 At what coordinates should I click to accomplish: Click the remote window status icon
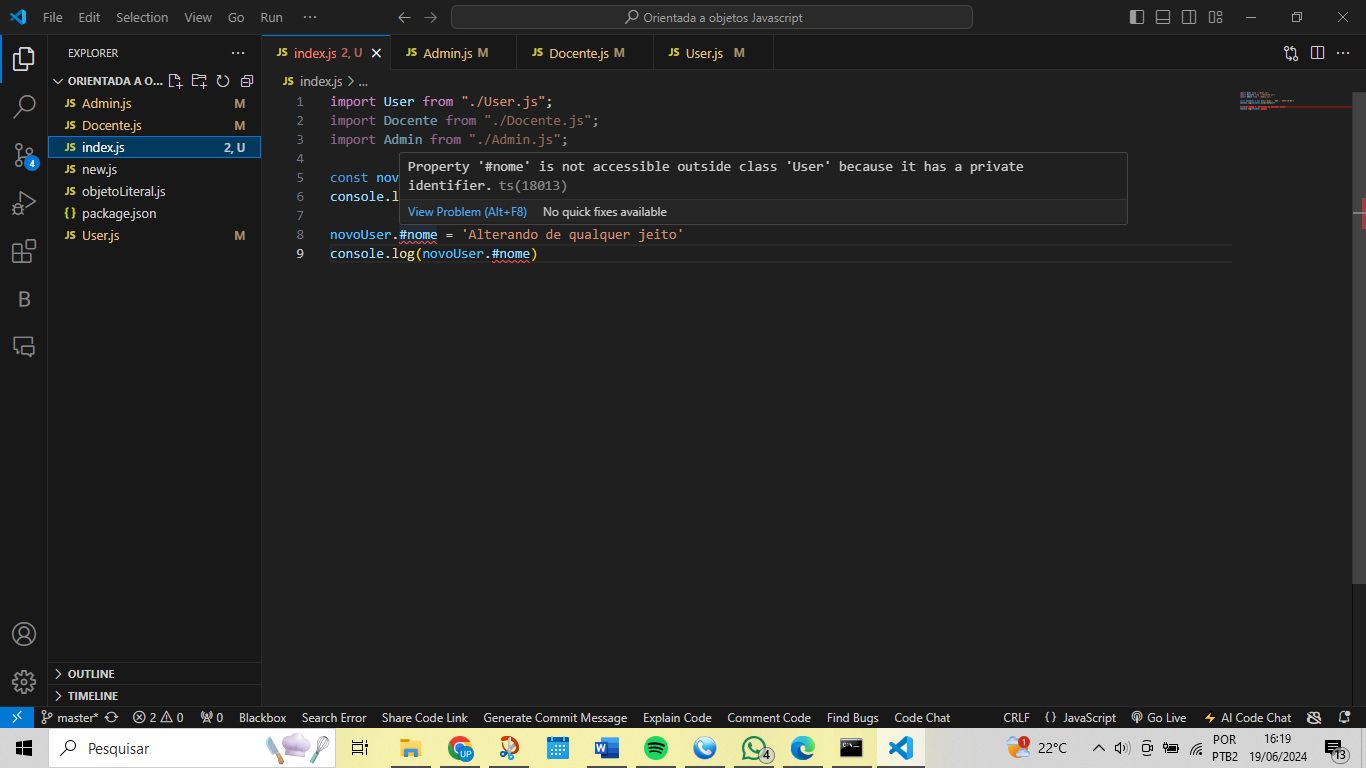coord(17,717)
